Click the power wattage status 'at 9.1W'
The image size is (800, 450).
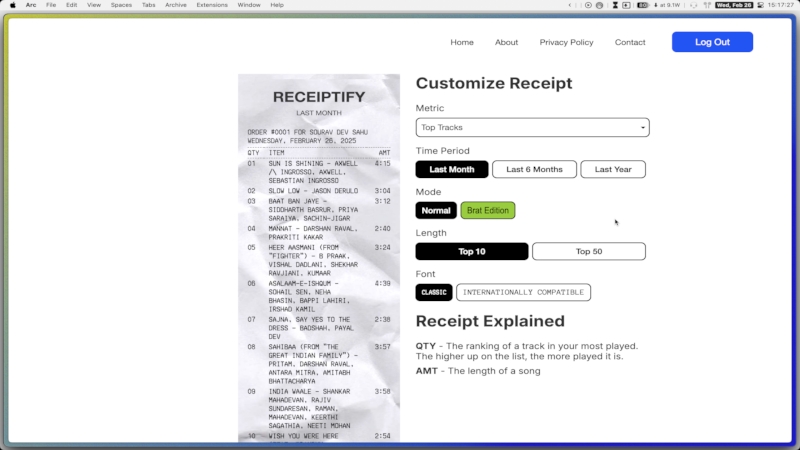pyautogui.click(x=667, y=5)
